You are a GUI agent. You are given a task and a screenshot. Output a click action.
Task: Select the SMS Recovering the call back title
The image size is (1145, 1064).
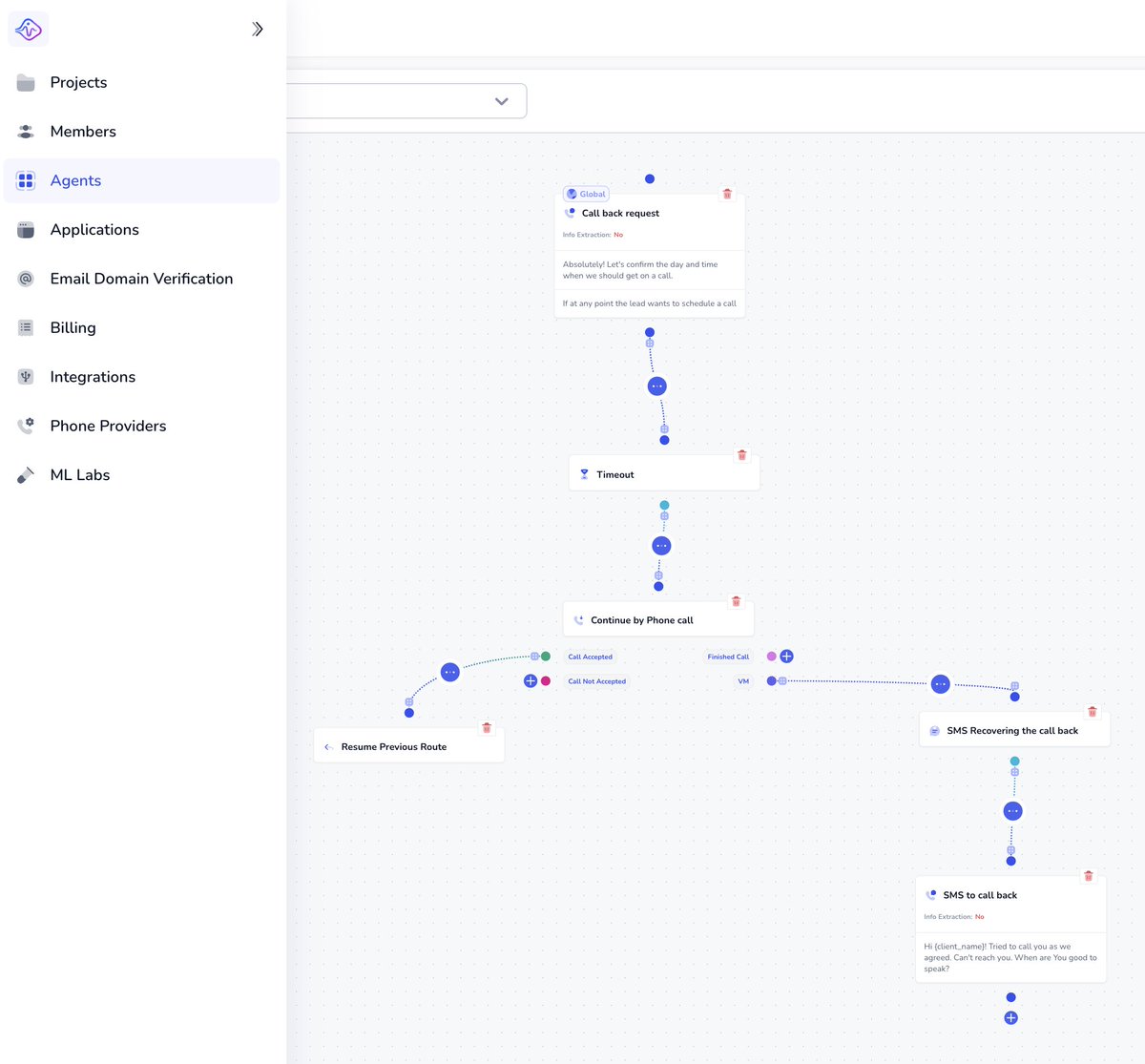tap(1012, 731)
